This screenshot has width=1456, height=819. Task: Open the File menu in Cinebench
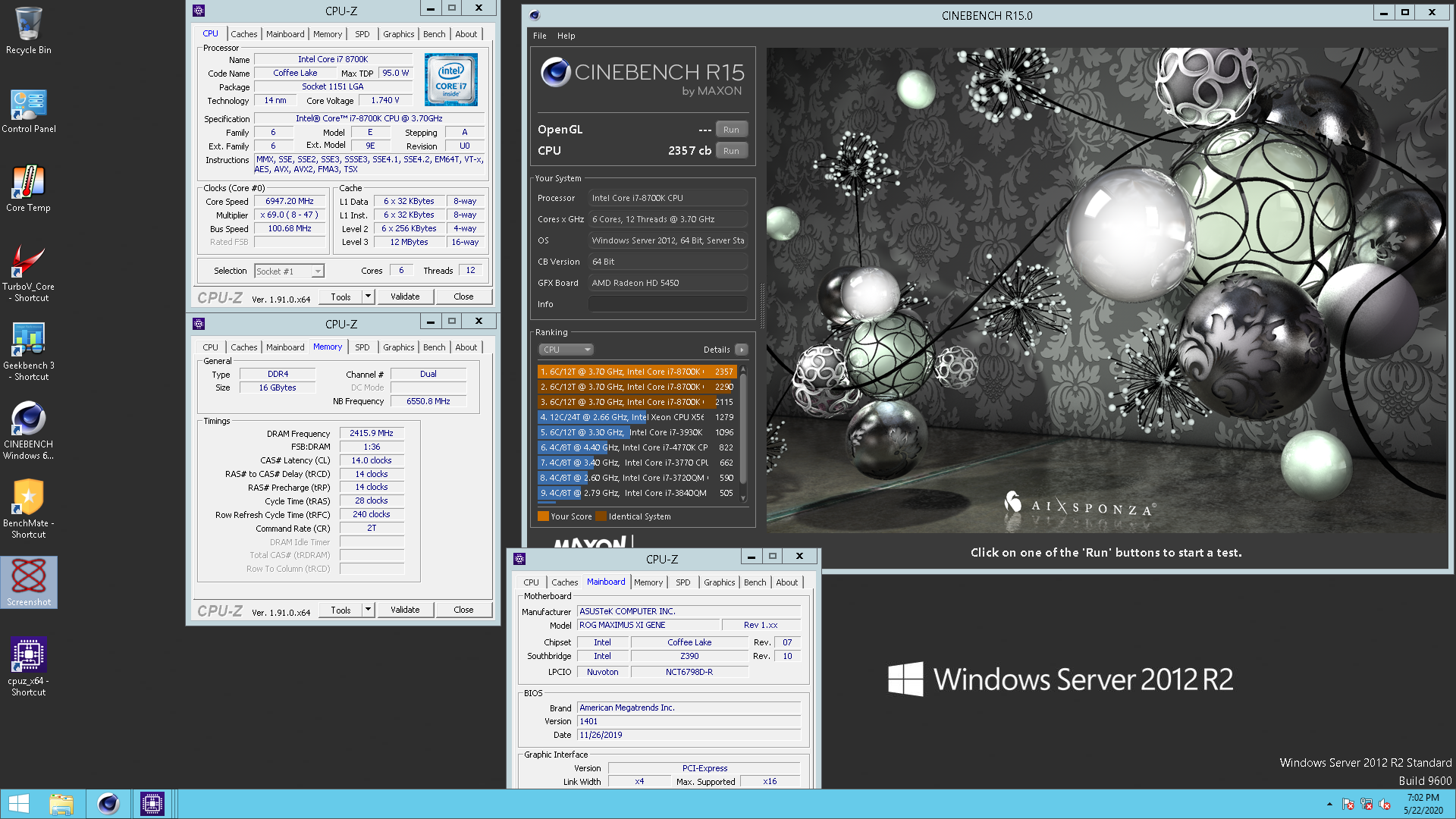click(x=540, y=36)
